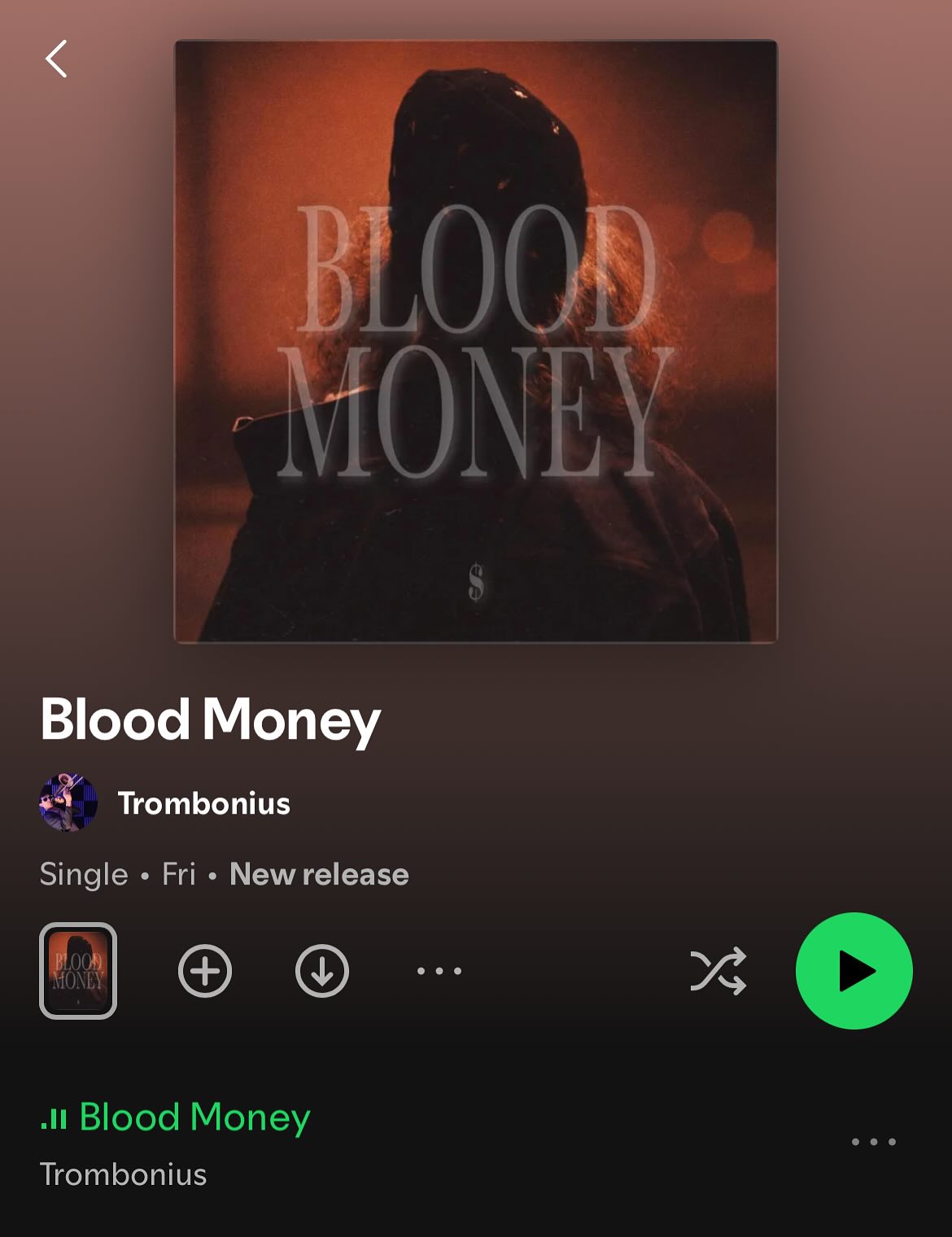The height and width of the screenshot is (1237, 952).
Task: Tap the large Blood Money cover art
Action: (x=476, y=341)
